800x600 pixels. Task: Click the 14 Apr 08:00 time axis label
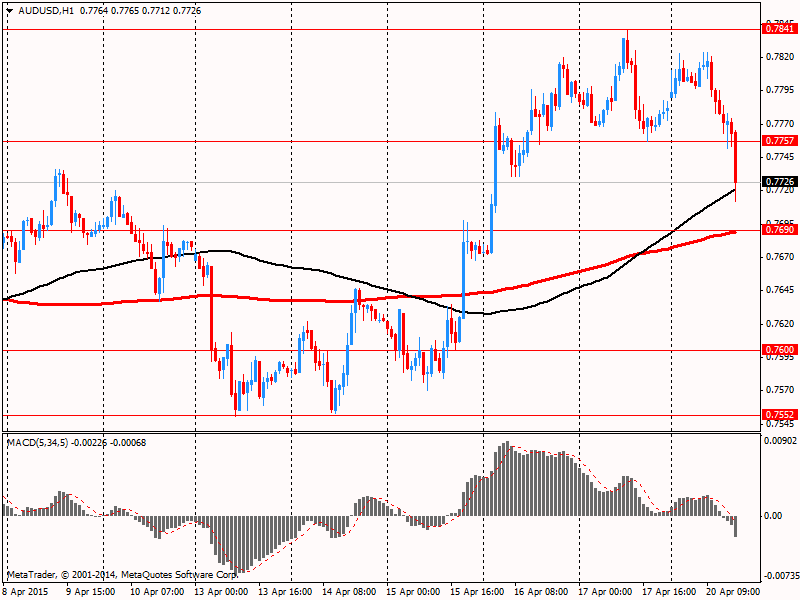(x=347, y=592)
